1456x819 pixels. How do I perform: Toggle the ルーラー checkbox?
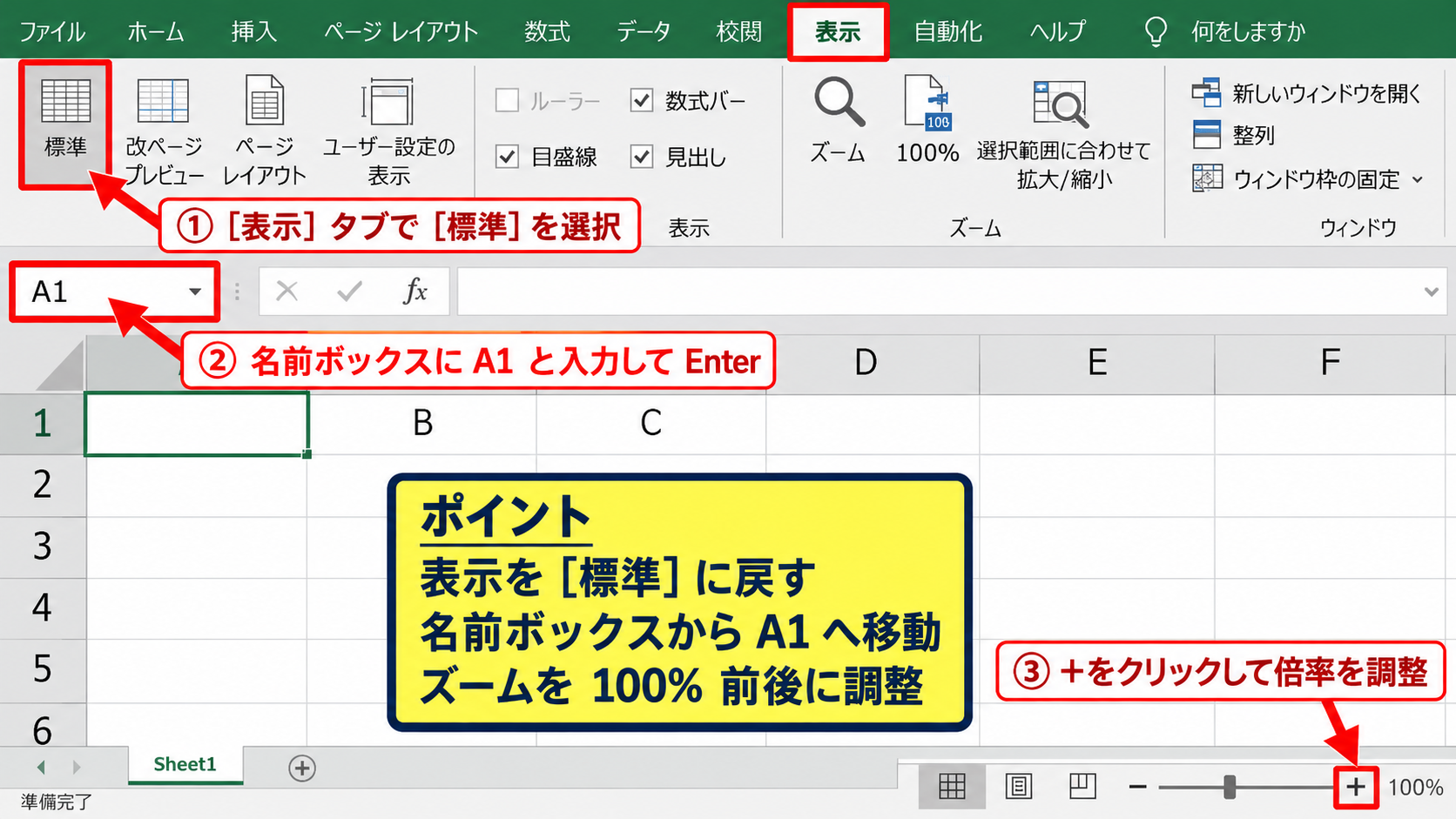507,101
